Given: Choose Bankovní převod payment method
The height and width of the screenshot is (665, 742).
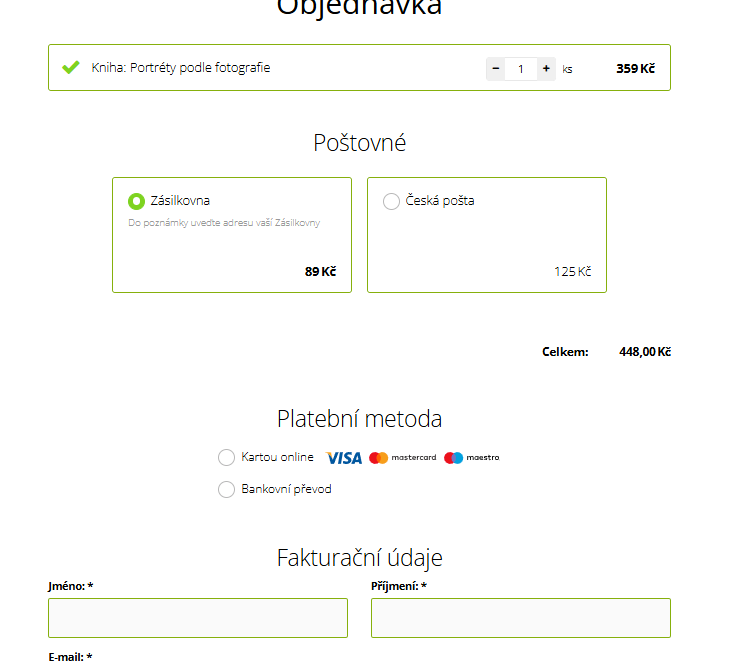Looking at the screenshot, I should click(226, 489).
